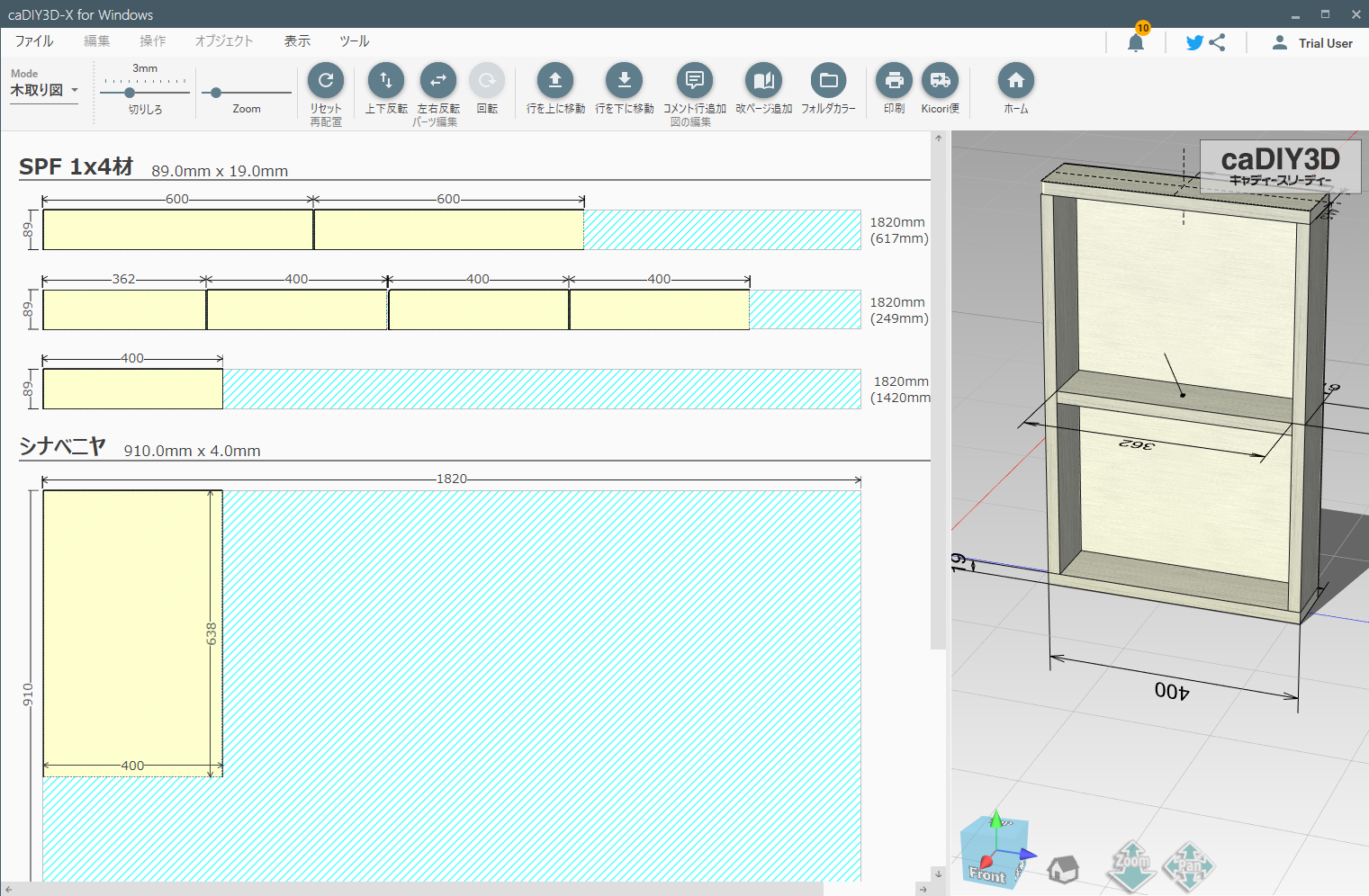This screenshot has width=1369, height=896.
Task: Add a page break (改ページ追加)
Action: pyautogui.click(x=764, y=81)
